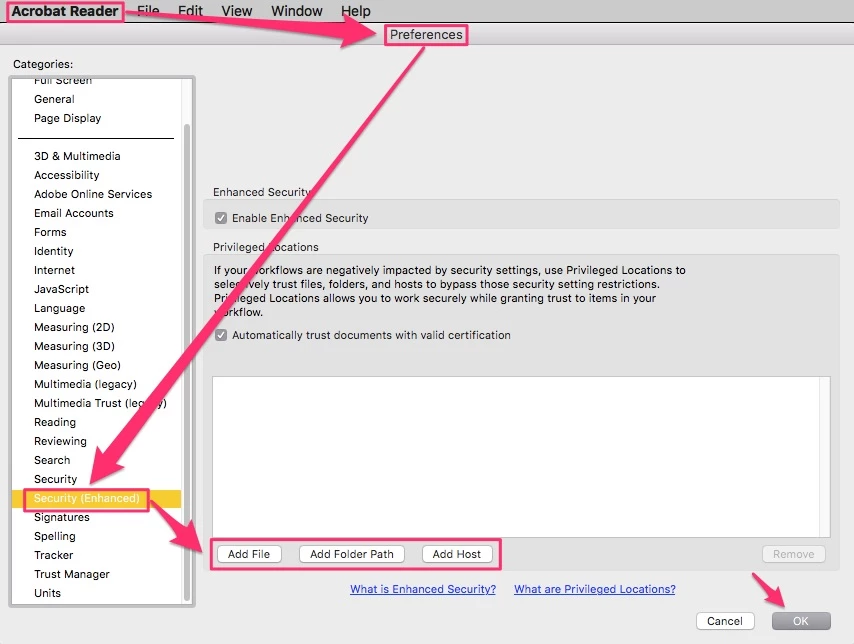Click the Categories list scrollbar

pyautogui.click(x=187, y=362)
